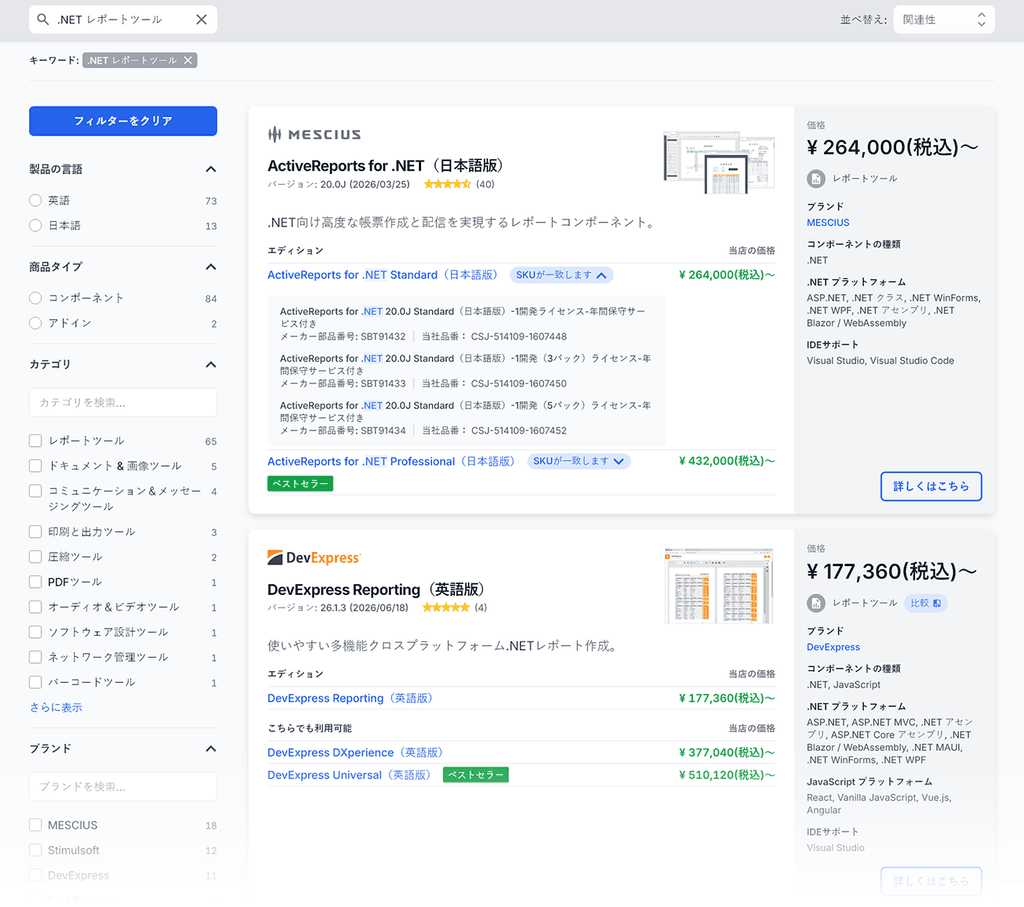Open ActiveReports for .NET Professional edition link
The height and width of the screenshot is (907, 1024).
click(x=392, y=461)
